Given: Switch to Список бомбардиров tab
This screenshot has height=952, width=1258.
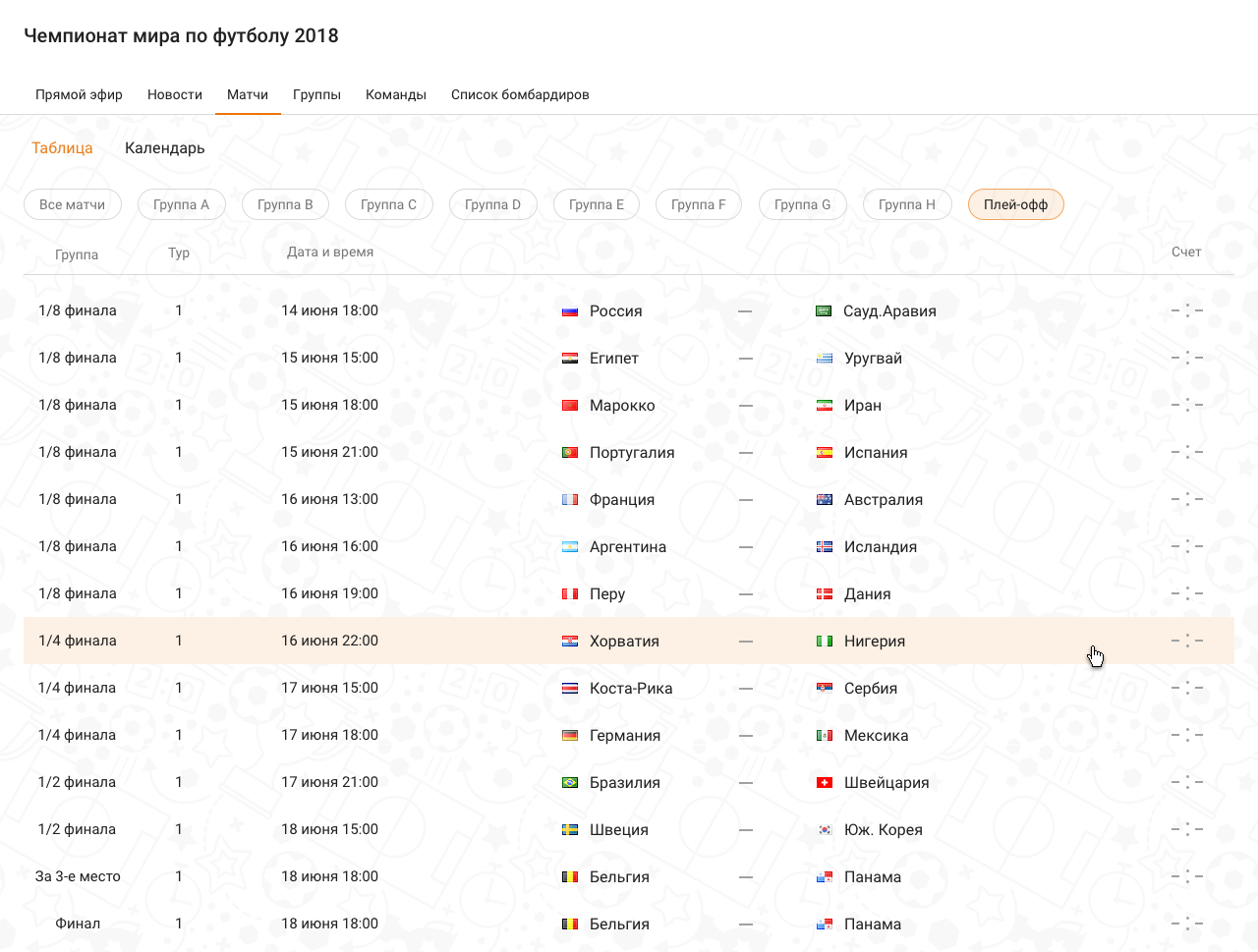Looking at the screenshot, I should click(x=520, y=95).
